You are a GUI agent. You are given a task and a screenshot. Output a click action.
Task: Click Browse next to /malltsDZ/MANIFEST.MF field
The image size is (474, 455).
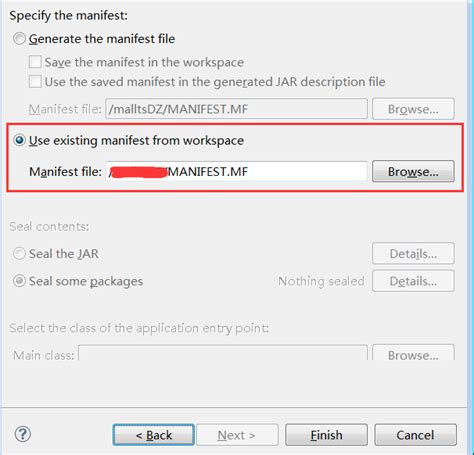(x=413, y=109)
